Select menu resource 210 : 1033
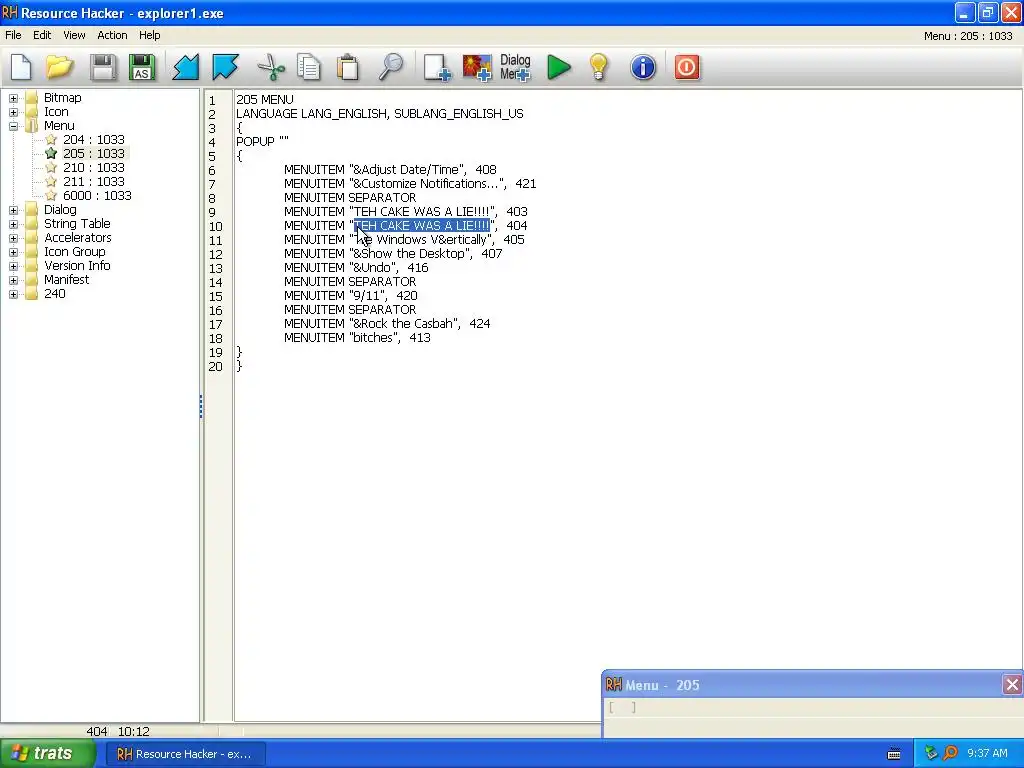The height and width of the screenshot is (768, 1024). click(93, 168)
